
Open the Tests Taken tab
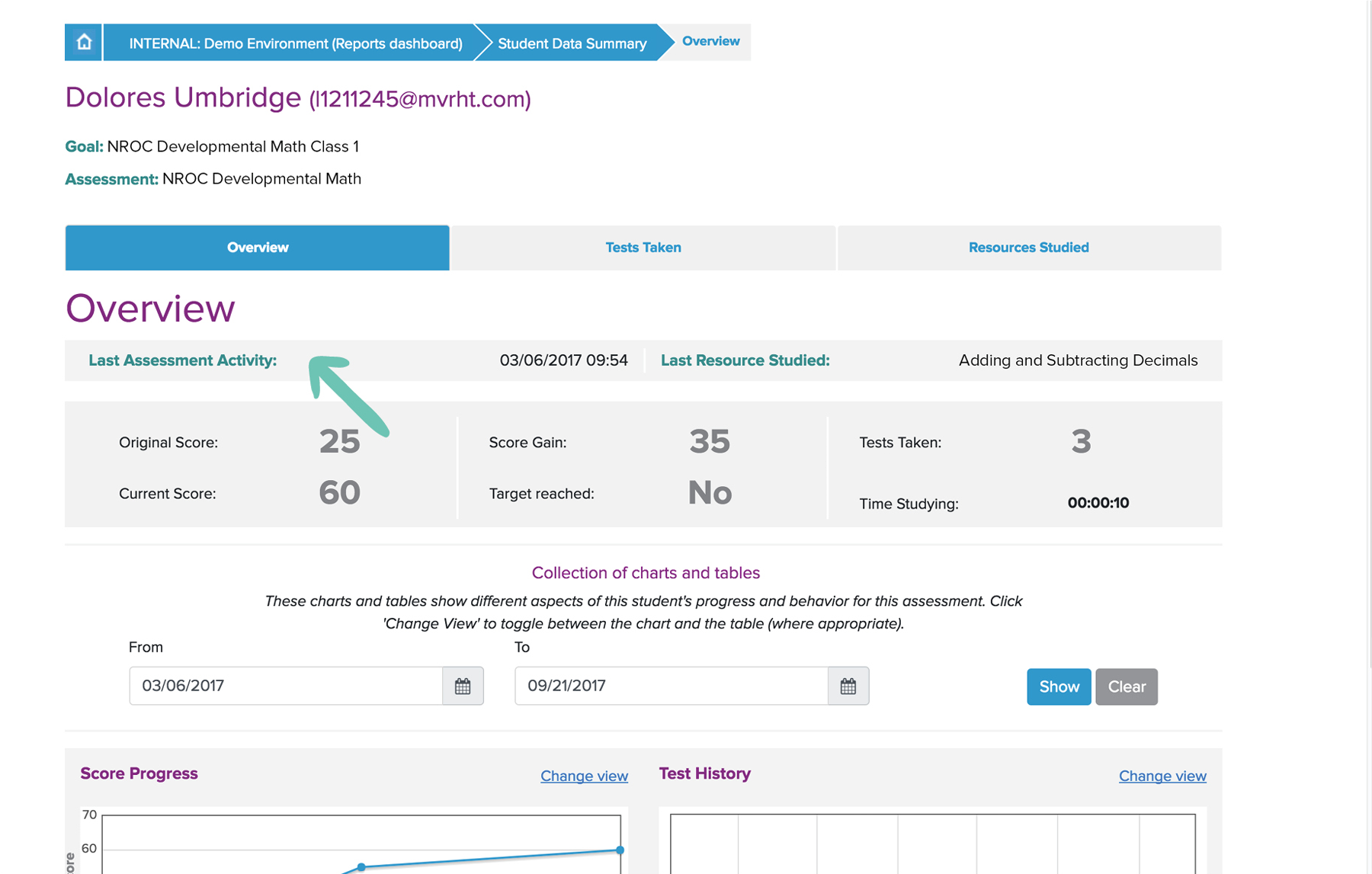643,248
